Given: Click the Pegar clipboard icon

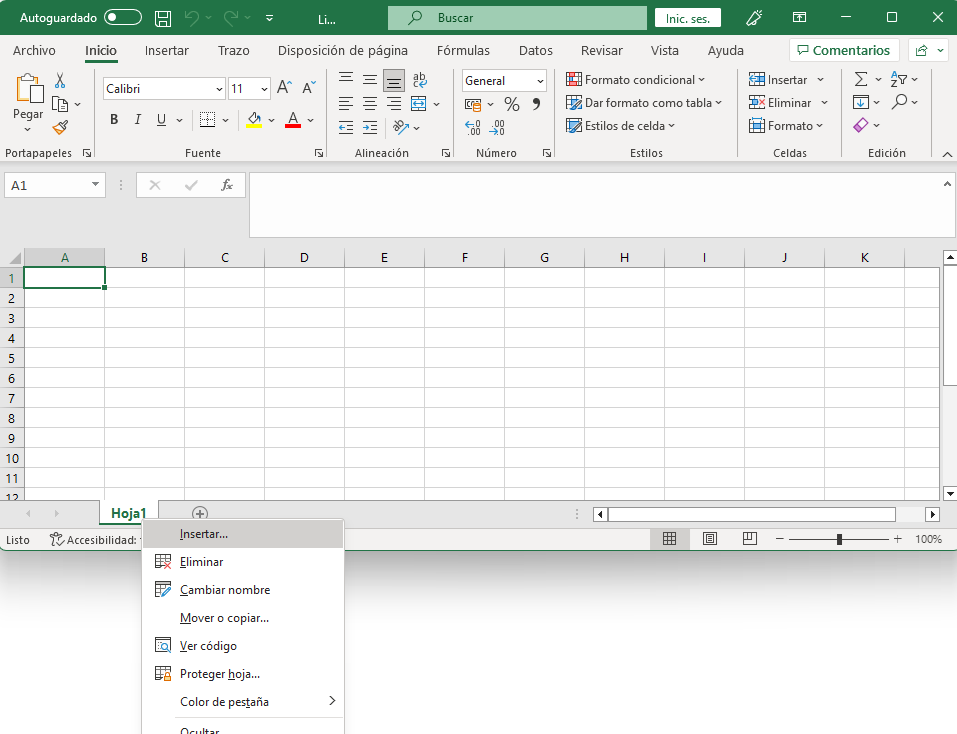Looking at the screenshot, I should coord(29,88).
